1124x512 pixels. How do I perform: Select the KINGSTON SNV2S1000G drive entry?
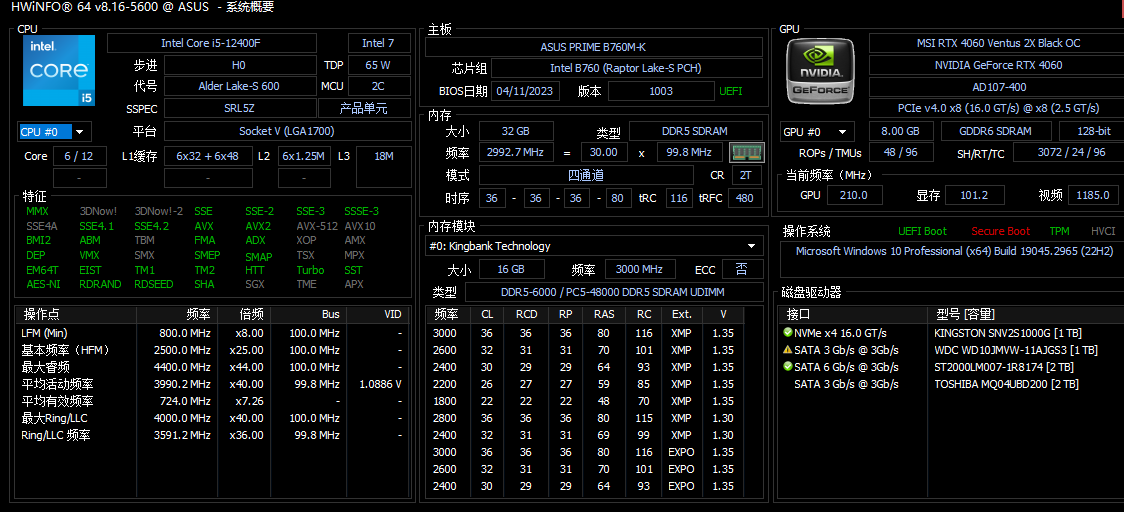[x=1008, y=333]
